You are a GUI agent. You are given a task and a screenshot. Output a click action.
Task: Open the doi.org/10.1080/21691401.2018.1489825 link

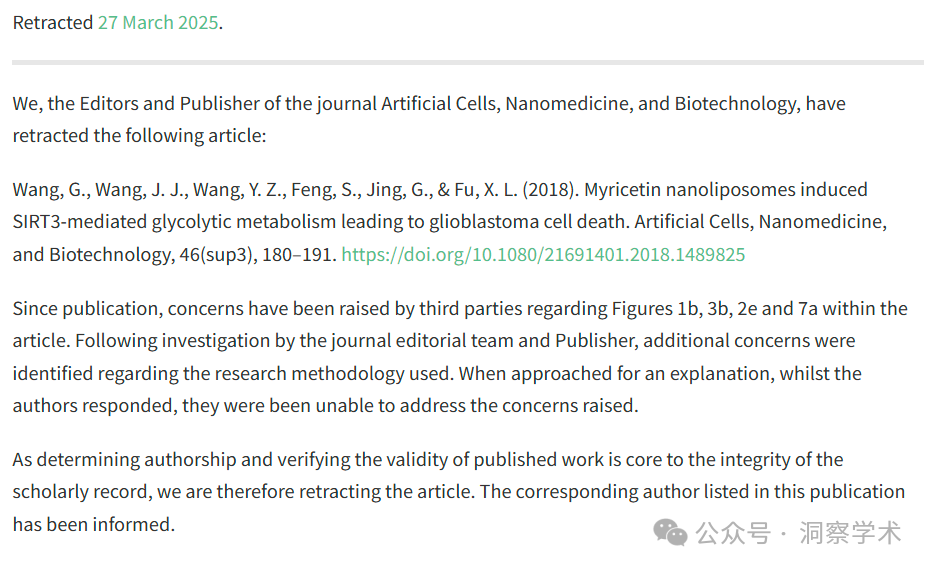[x=543, y=255]
